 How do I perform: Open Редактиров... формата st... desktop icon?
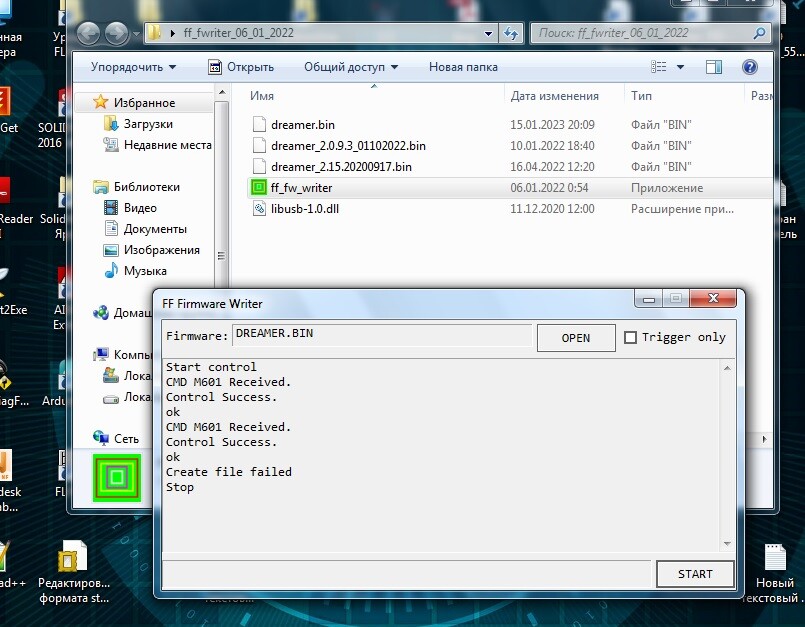(x=74, y=573)
